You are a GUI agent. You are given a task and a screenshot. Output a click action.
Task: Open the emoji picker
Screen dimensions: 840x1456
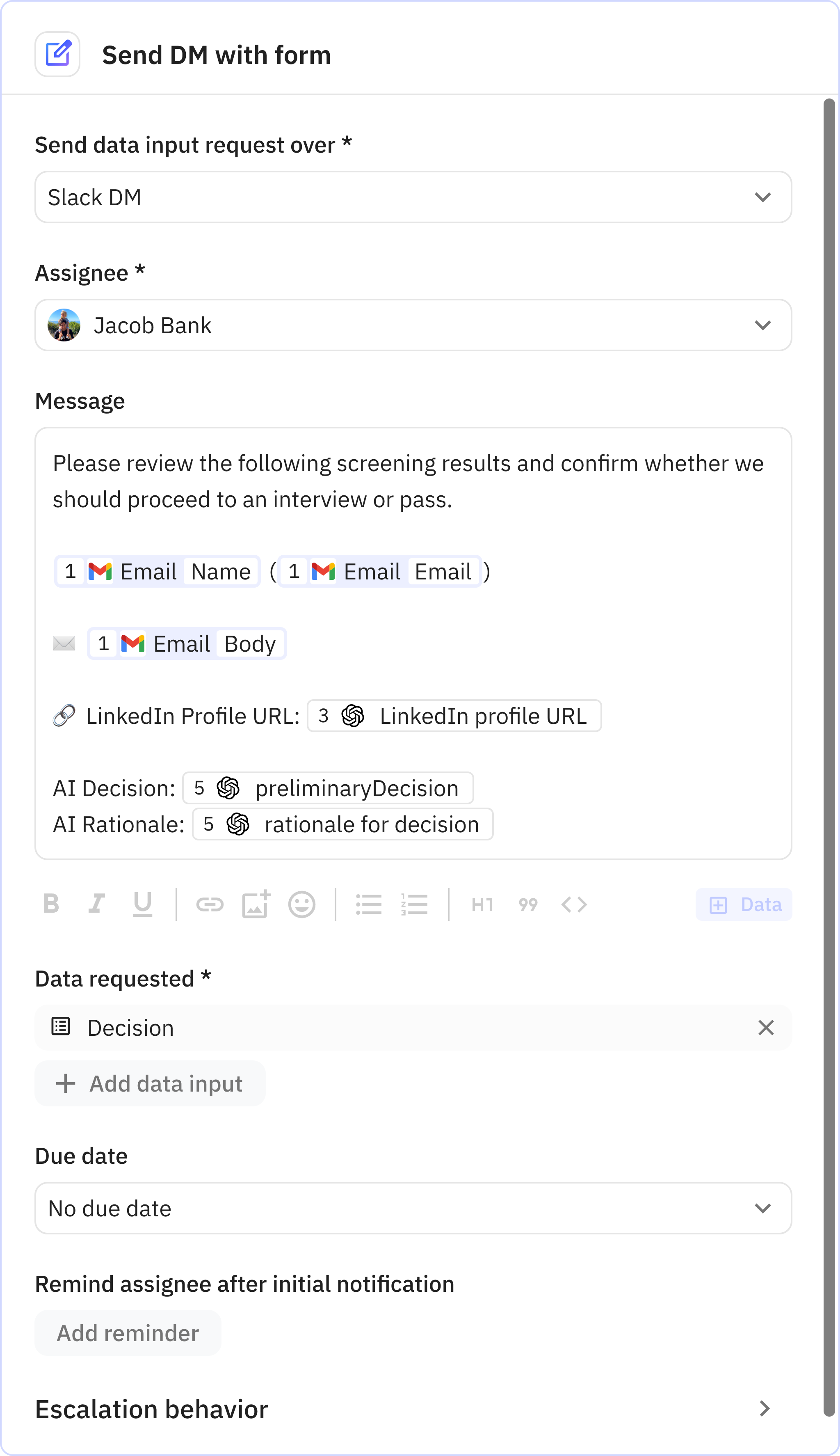pyautogui.click(x=302, y=904)
